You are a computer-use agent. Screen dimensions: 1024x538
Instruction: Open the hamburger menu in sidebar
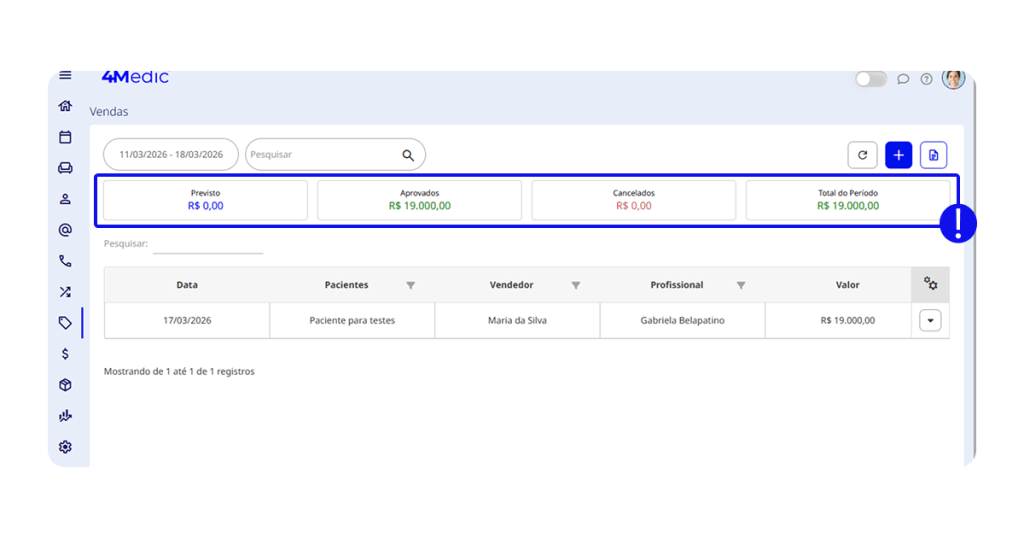[x=65, y=76]
